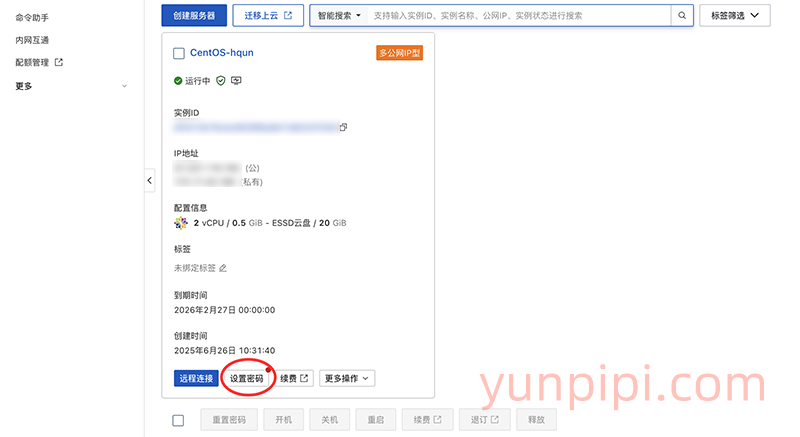Select the CentOS-hqun instance checkbox
Image resolution: width=800 pixels, height=437 pixels.
179,53
